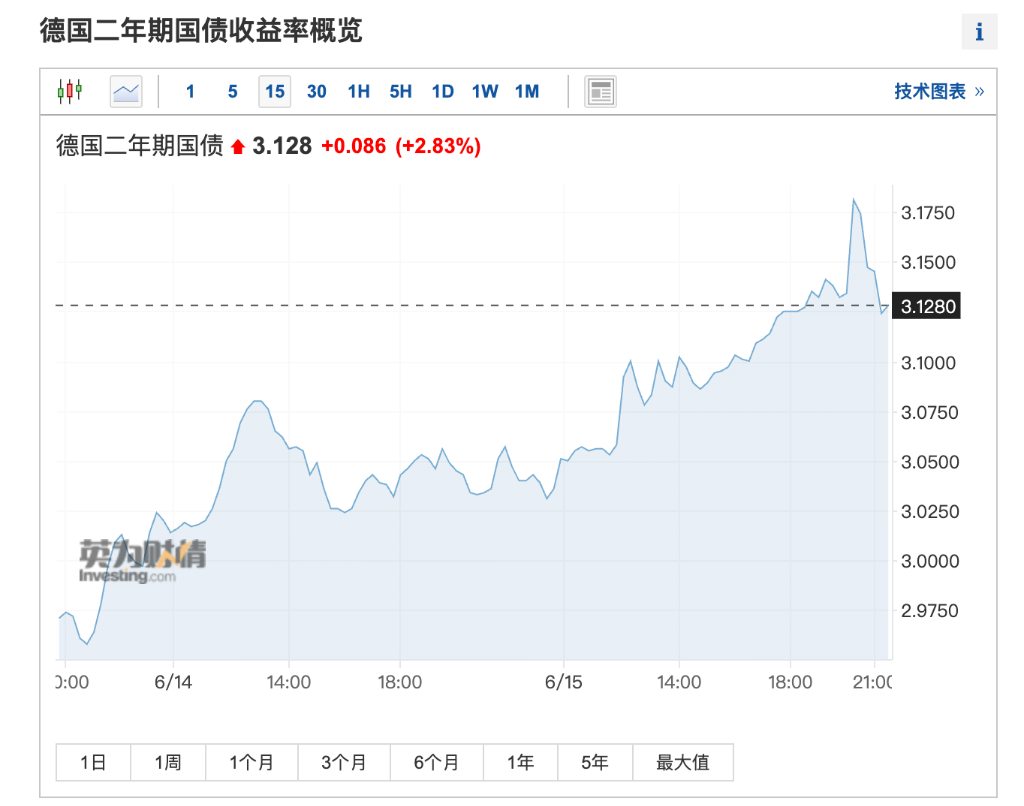The height and width of the screenshot is (806, 1024).
Task: Show the 3个月 time range
Action: 344,762
